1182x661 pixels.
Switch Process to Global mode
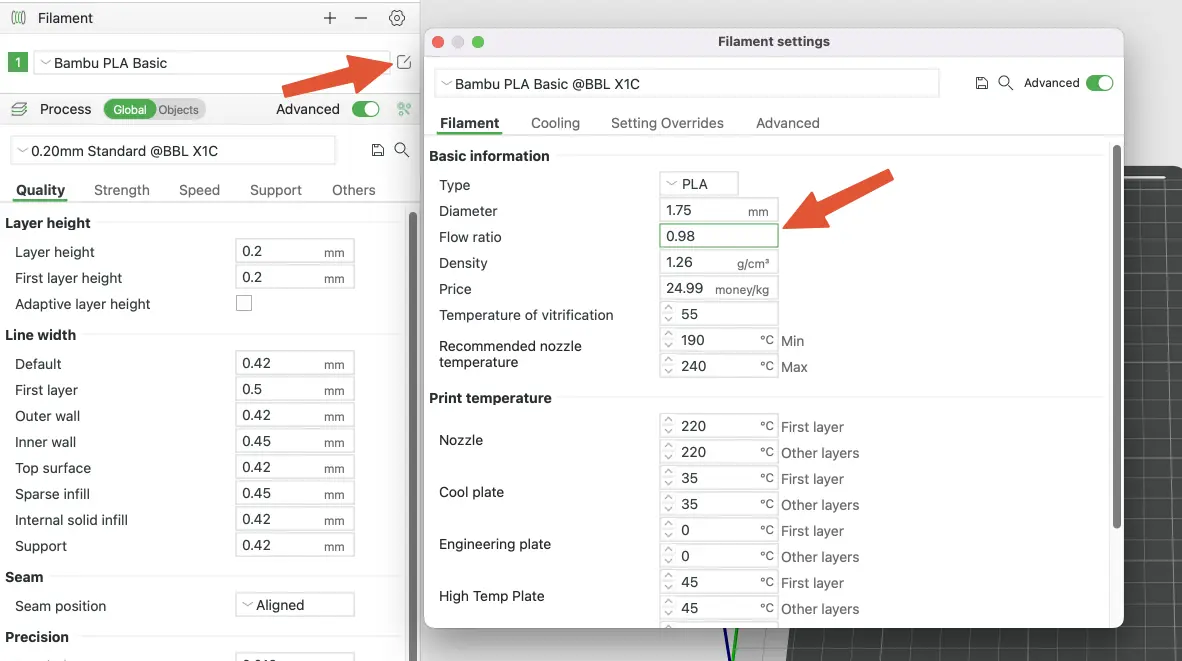(130, 109)
